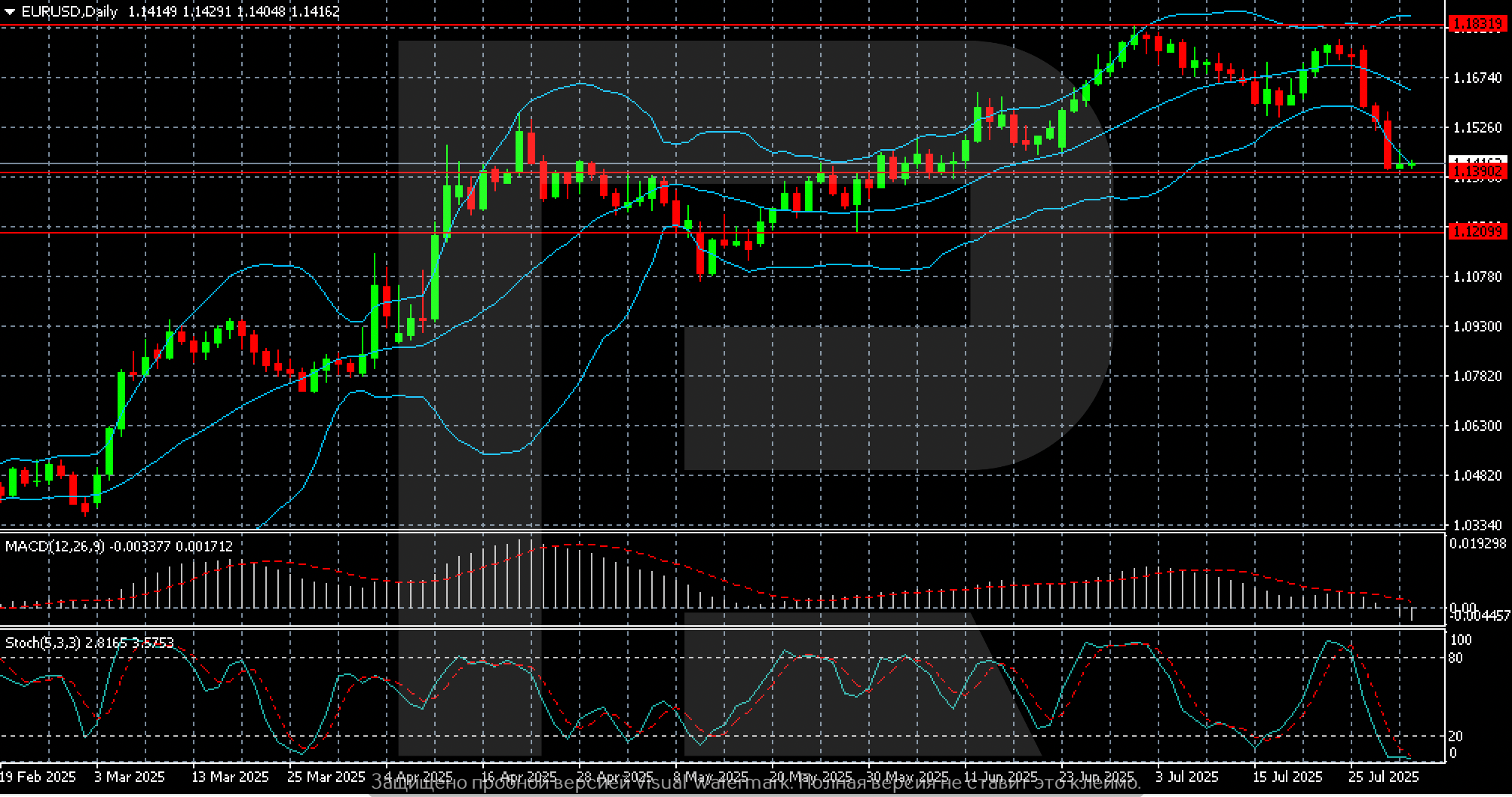Viewport: 1512px width, 797px height.
Task: Select the red 1.13902 level price label
Action: click(1477, 173)
